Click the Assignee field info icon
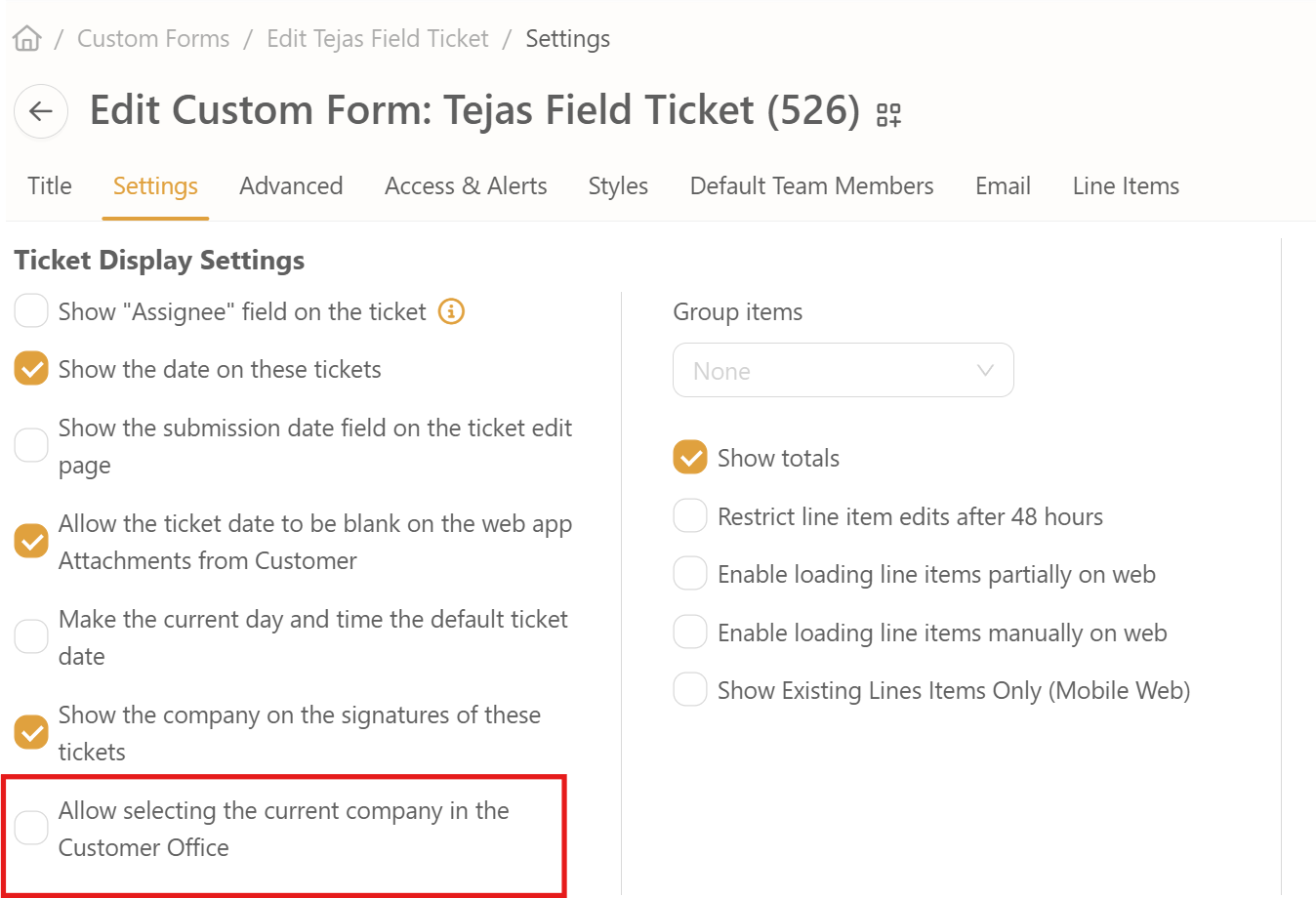 coord(451,311)
